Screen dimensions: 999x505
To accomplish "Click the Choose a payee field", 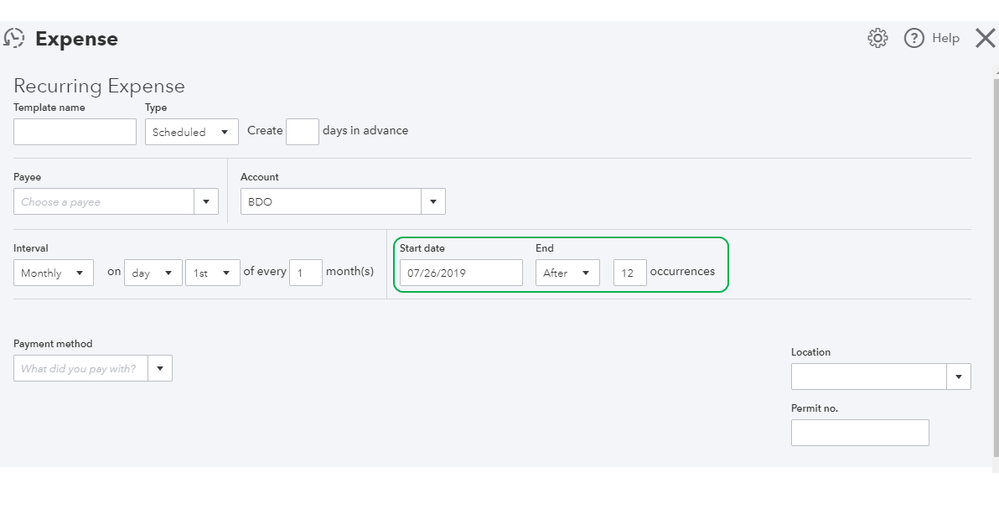I will click(104, 202).
